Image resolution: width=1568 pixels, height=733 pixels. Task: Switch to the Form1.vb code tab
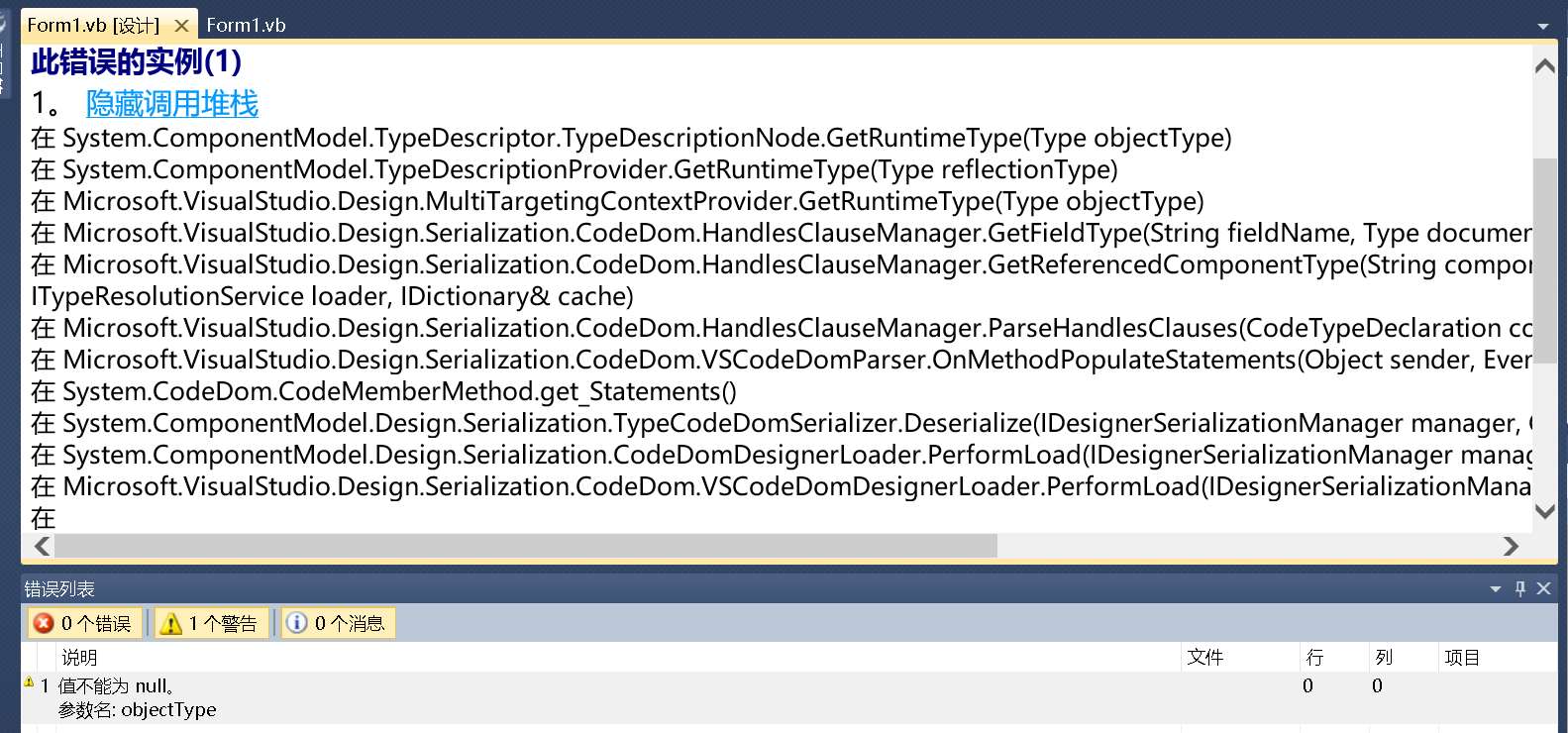[x=246, y=26]
